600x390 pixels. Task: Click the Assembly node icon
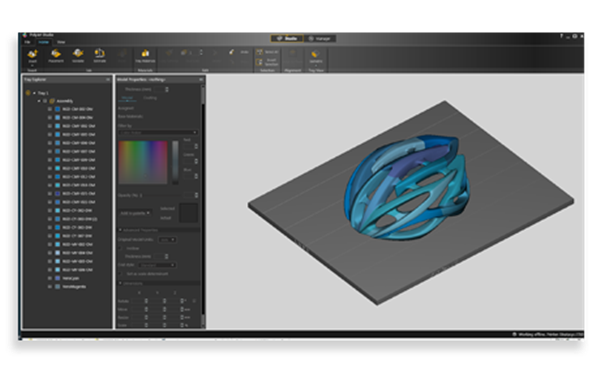52,101
